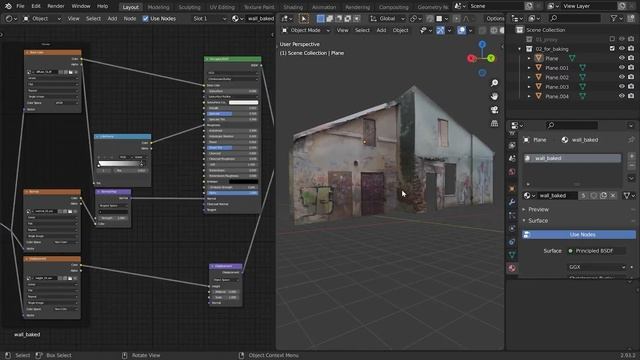Click the red X axis on navigation gizmo

pyautogui.click(x=472, y=58)
